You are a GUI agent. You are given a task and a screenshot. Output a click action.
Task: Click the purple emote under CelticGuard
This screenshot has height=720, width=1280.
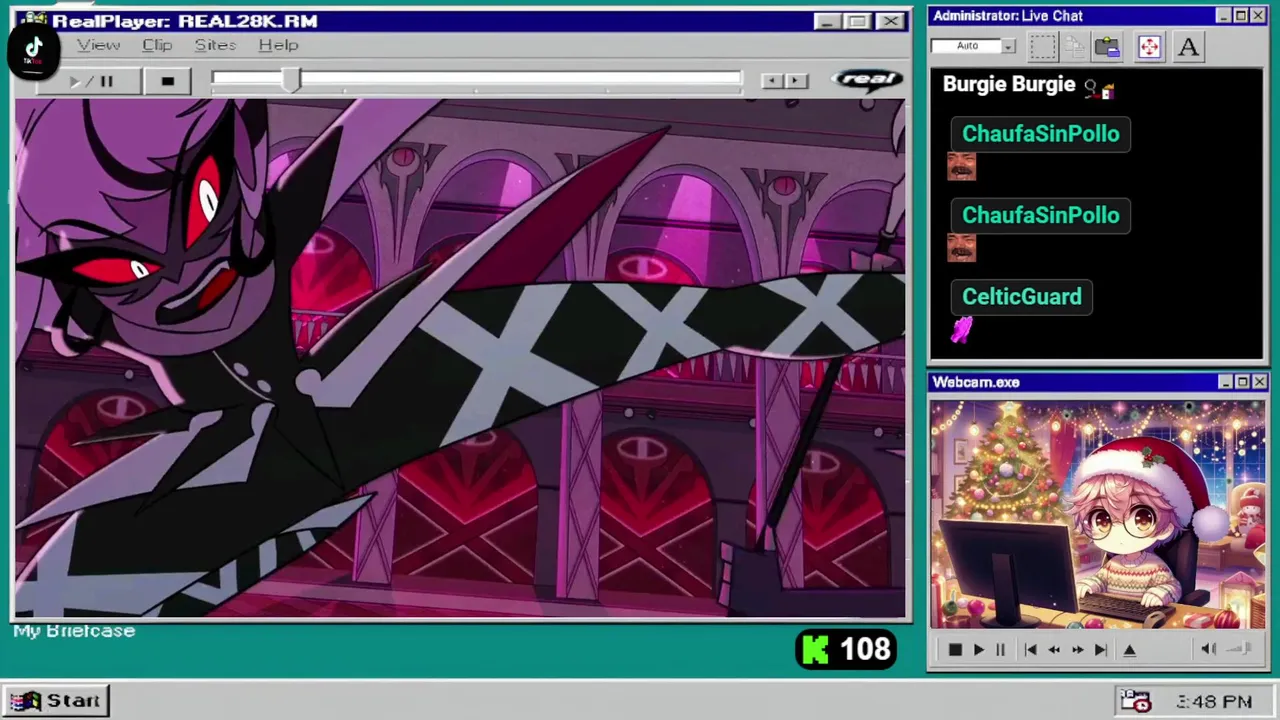(961, 330)
